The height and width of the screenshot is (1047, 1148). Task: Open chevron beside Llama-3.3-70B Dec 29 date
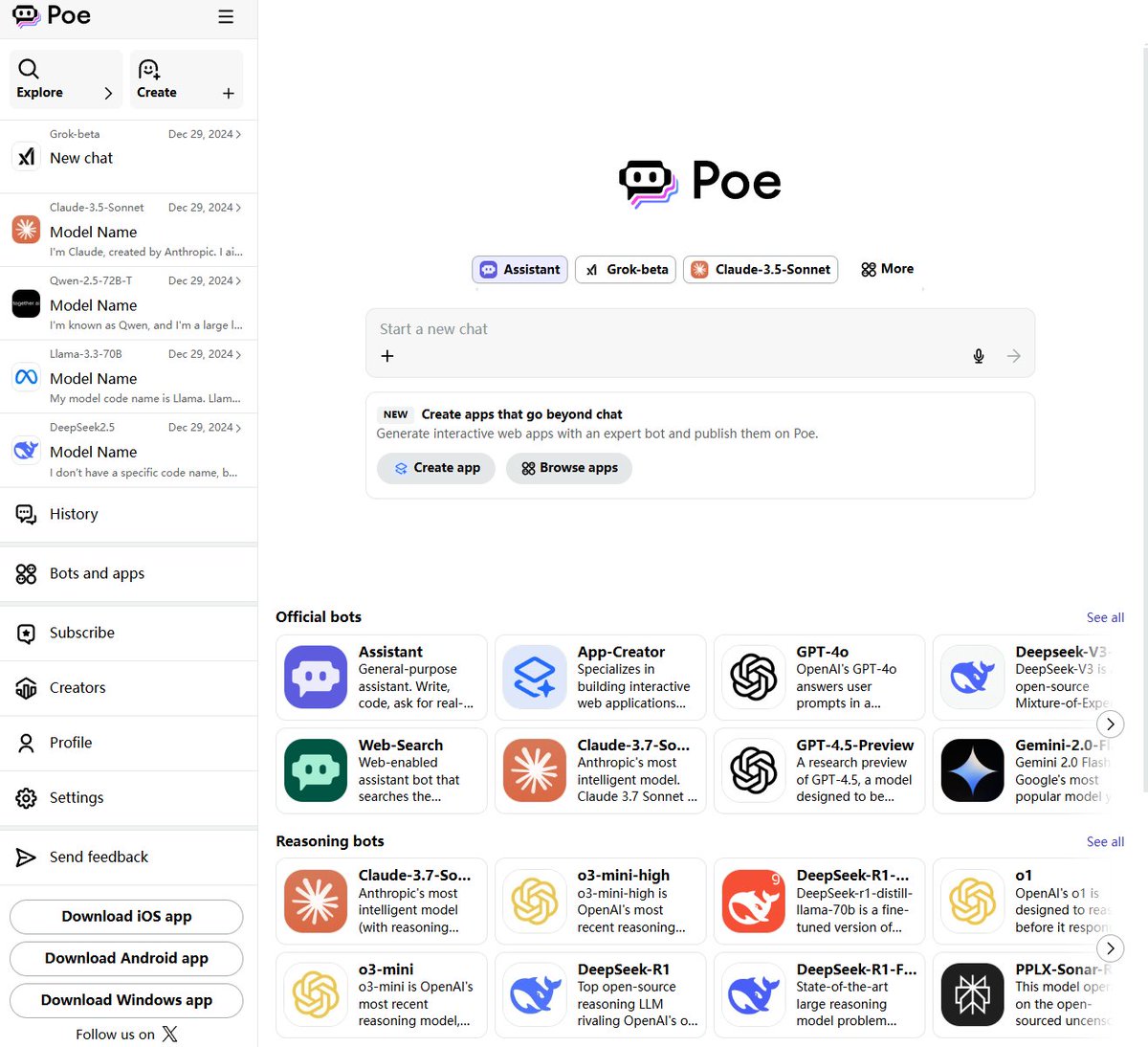[x=238, y=354]
